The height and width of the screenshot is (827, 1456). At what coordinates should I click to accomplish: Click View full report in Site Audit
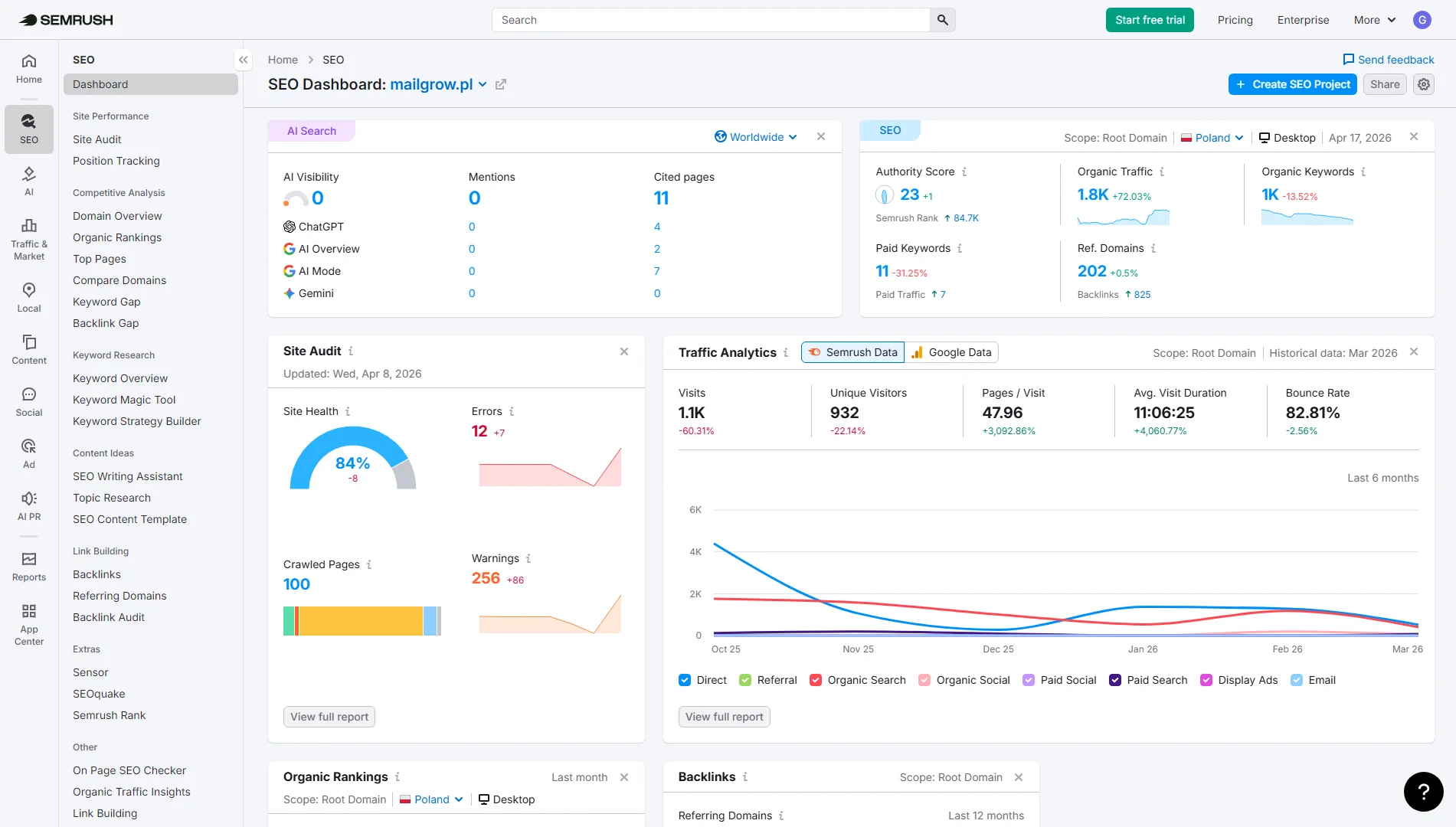point(329,717)
